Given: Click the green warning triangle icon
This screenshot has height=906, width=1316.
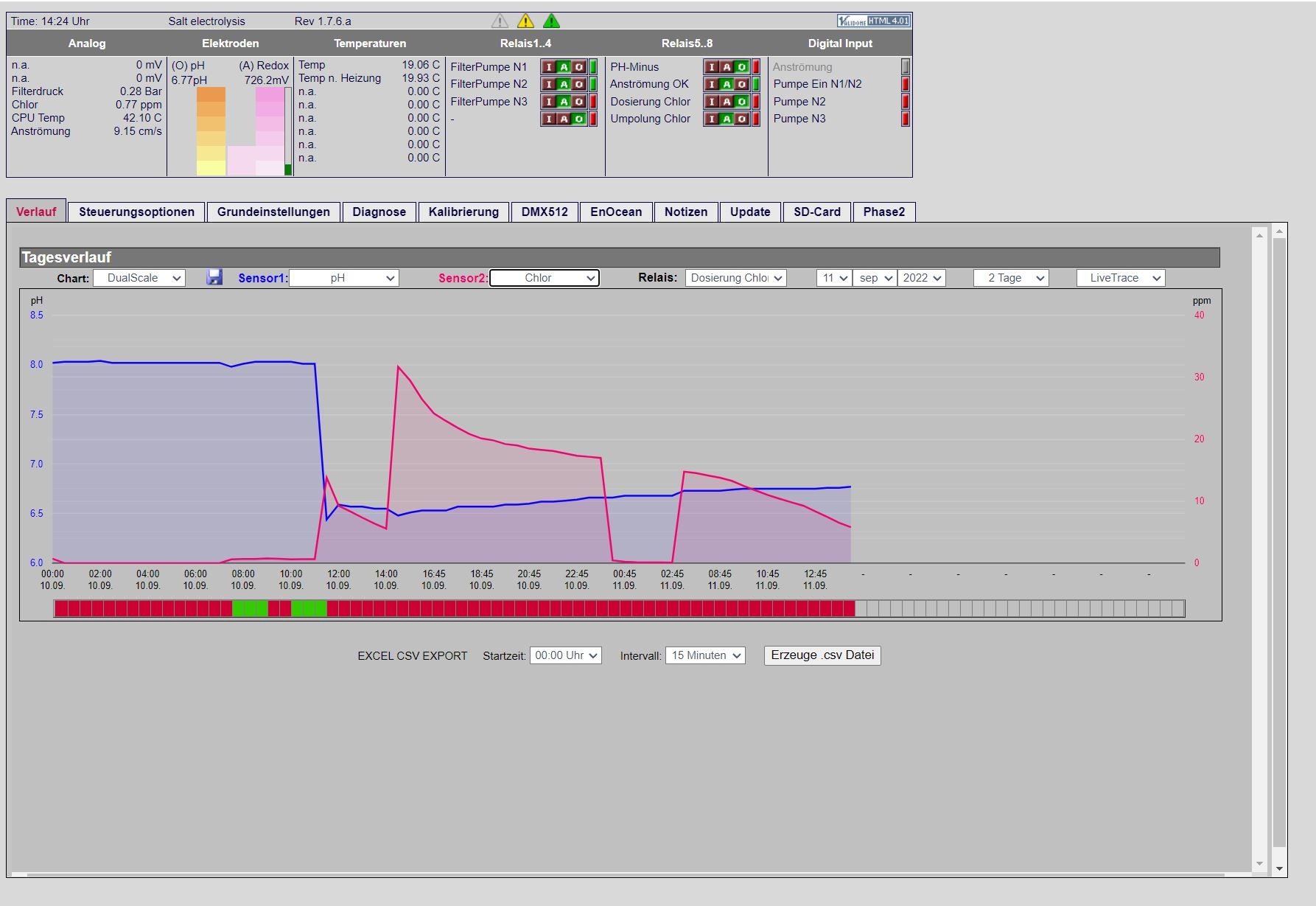Looking at the screenshot, I should (x=551, y=21).
